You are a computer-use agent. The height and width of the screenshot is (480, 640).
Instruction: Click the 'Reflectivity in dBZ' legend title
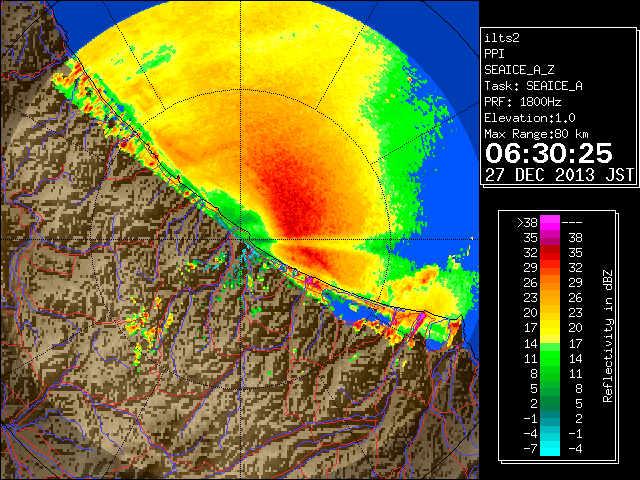click(x=608, y=336)
